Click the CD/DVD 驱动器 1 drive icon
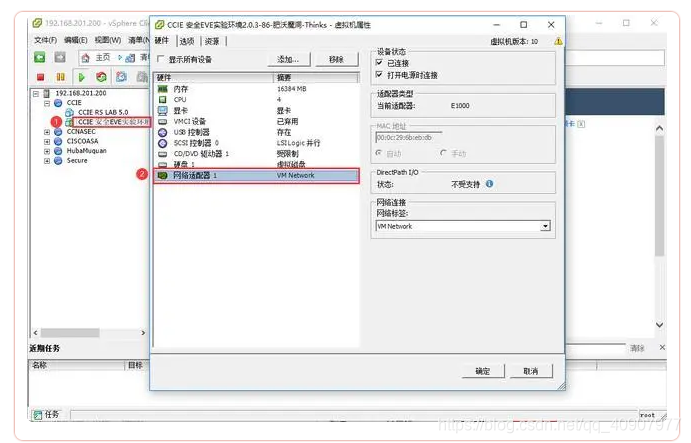This screenshot has width=691, height=443. tap(163, 154)
